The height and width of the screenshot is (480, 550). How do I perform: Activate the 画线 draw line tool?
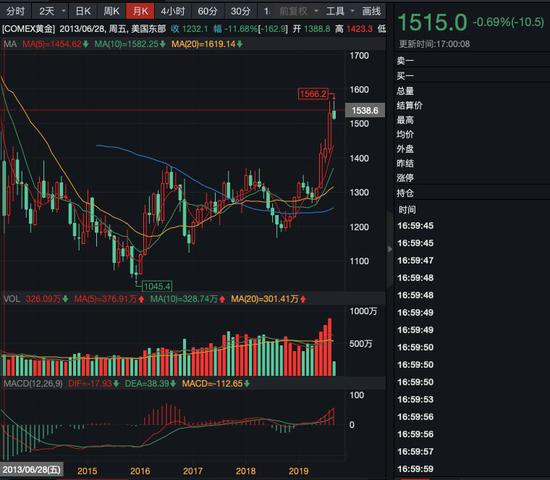click(x=371, y=12)
